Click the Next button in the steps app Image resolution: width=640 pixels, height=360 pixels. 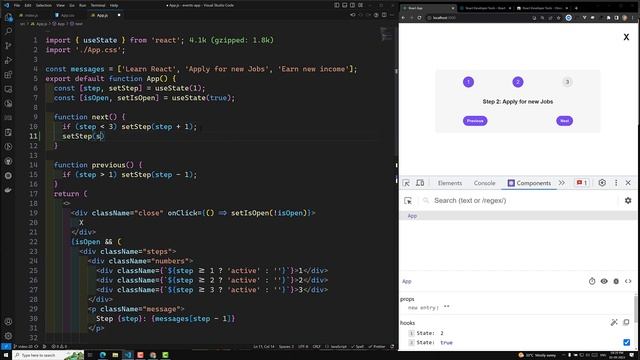pos(564,121)
